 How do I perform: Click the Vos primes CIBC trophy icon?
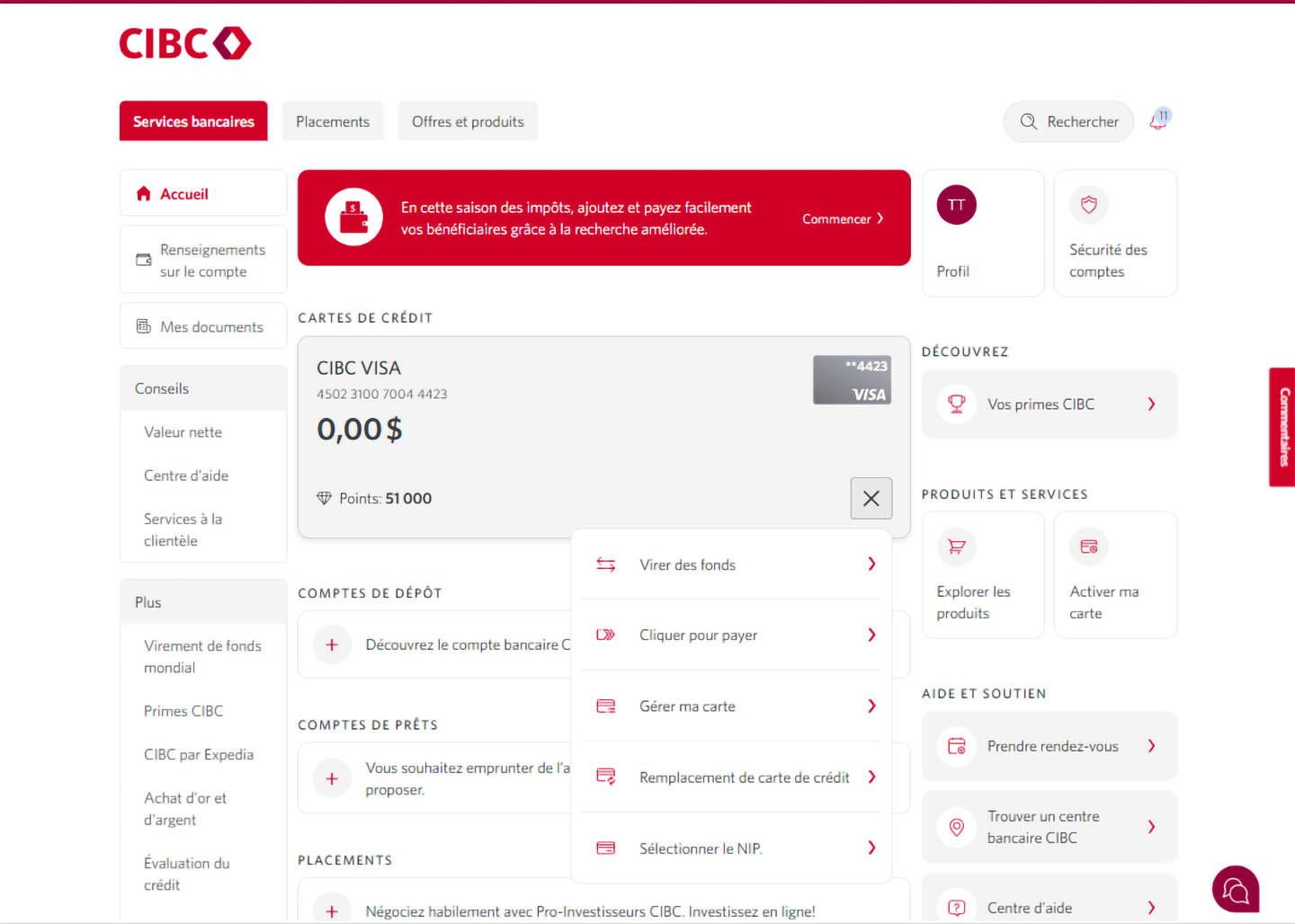click(x=957, y=404)
